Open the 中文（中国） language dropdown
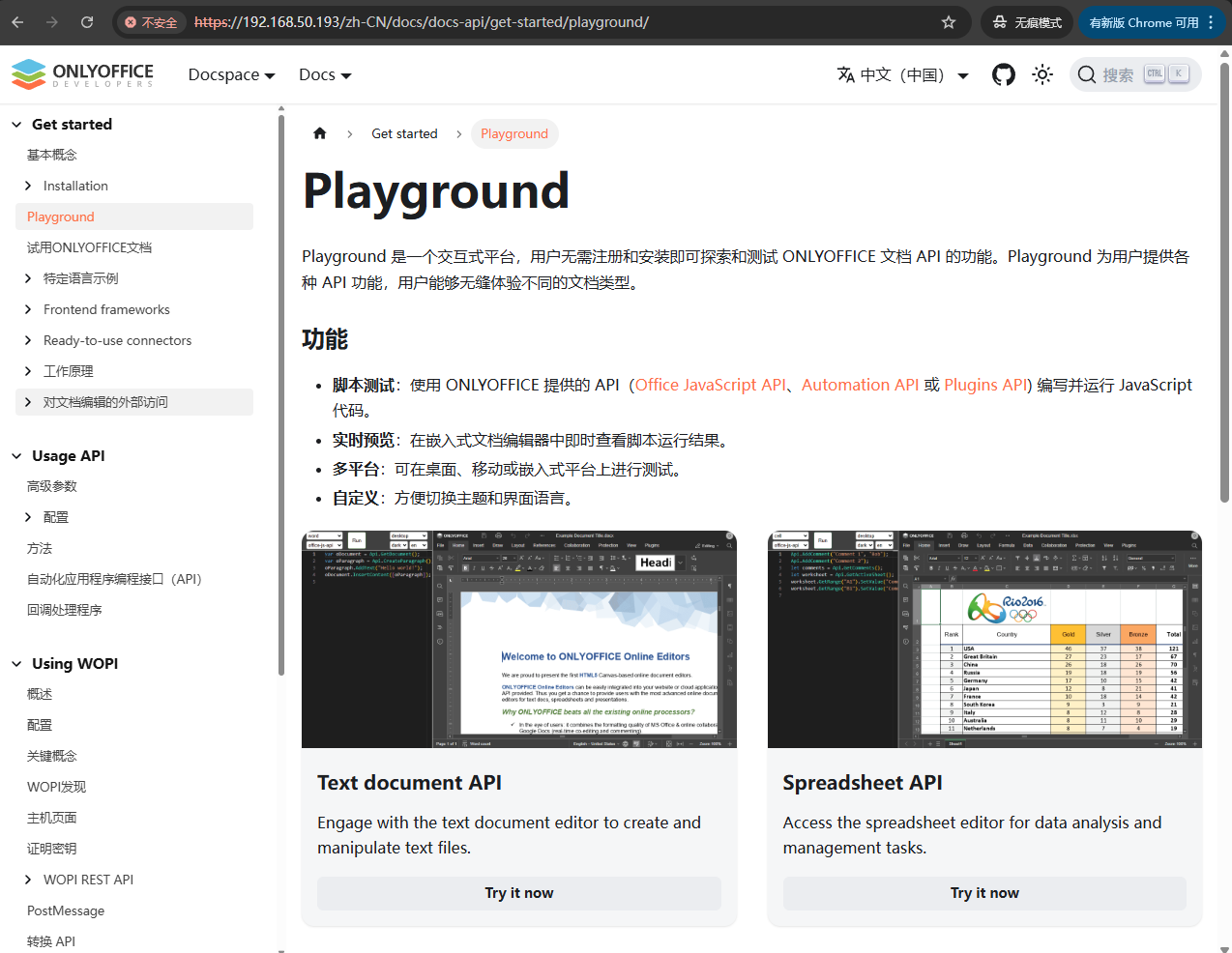The width and height of the screenshot is (1232, 953). click(902, 74)
